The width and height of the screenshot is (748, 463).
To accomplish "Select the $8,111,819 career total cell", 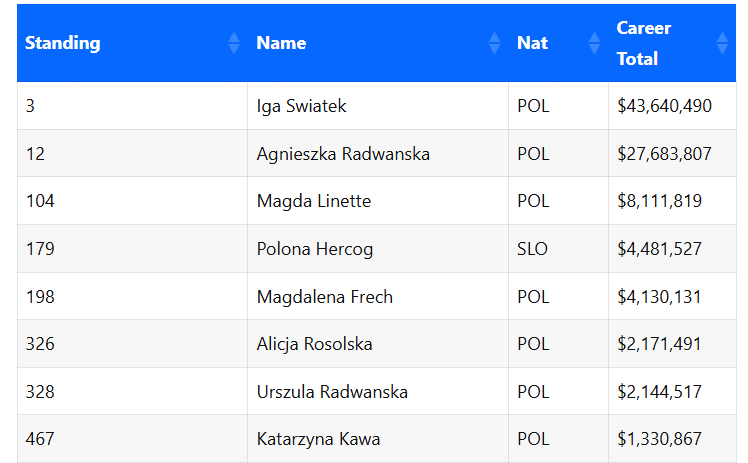I will pos(659,201).
